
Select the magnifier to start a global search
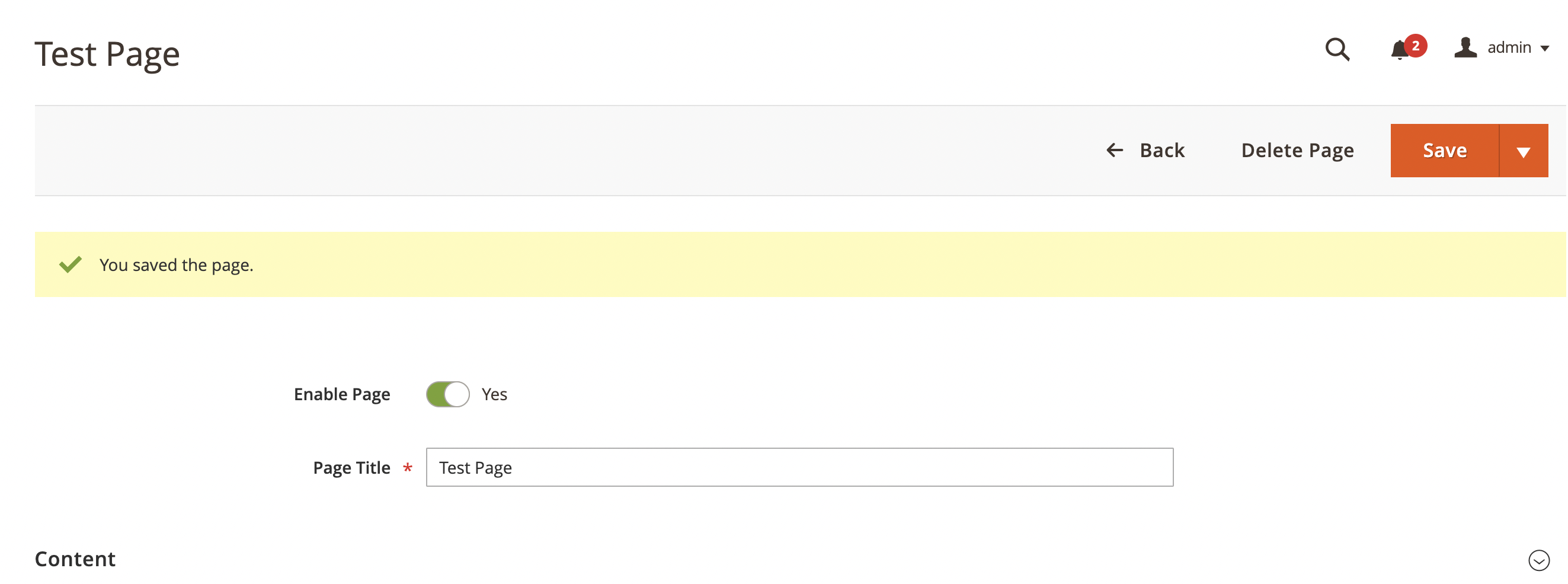click(1338, 49)
